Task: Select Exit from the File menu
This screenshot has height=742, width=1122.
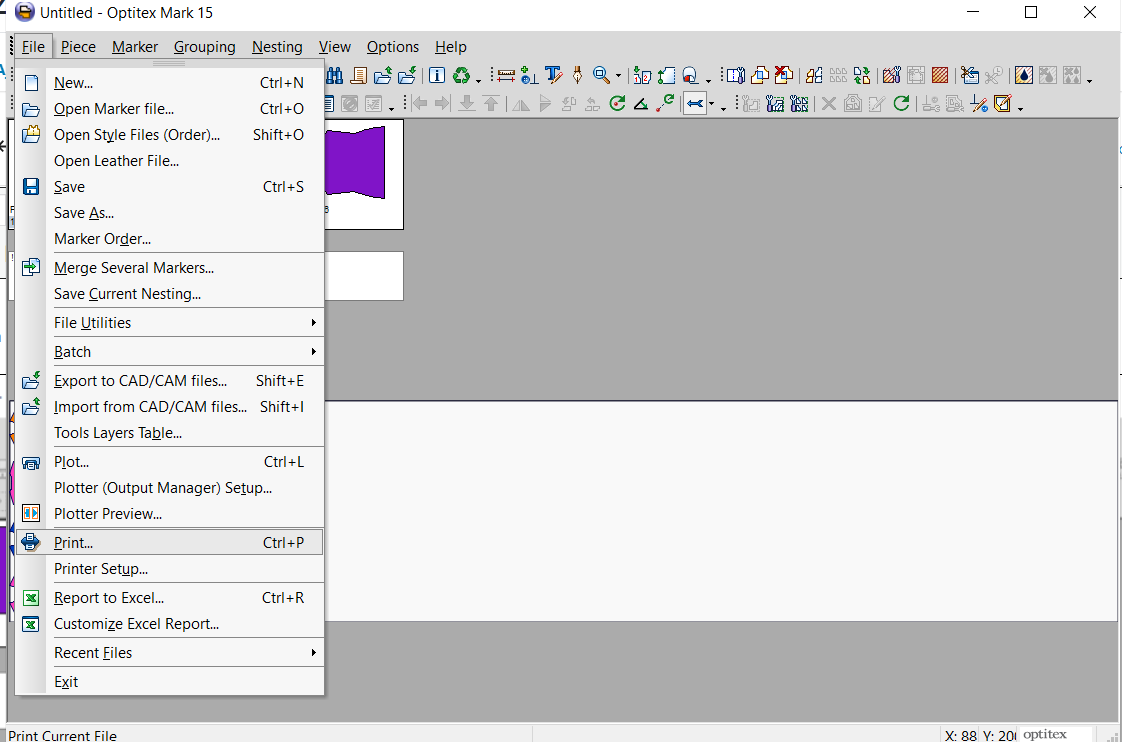Action: tap(170, 682)
